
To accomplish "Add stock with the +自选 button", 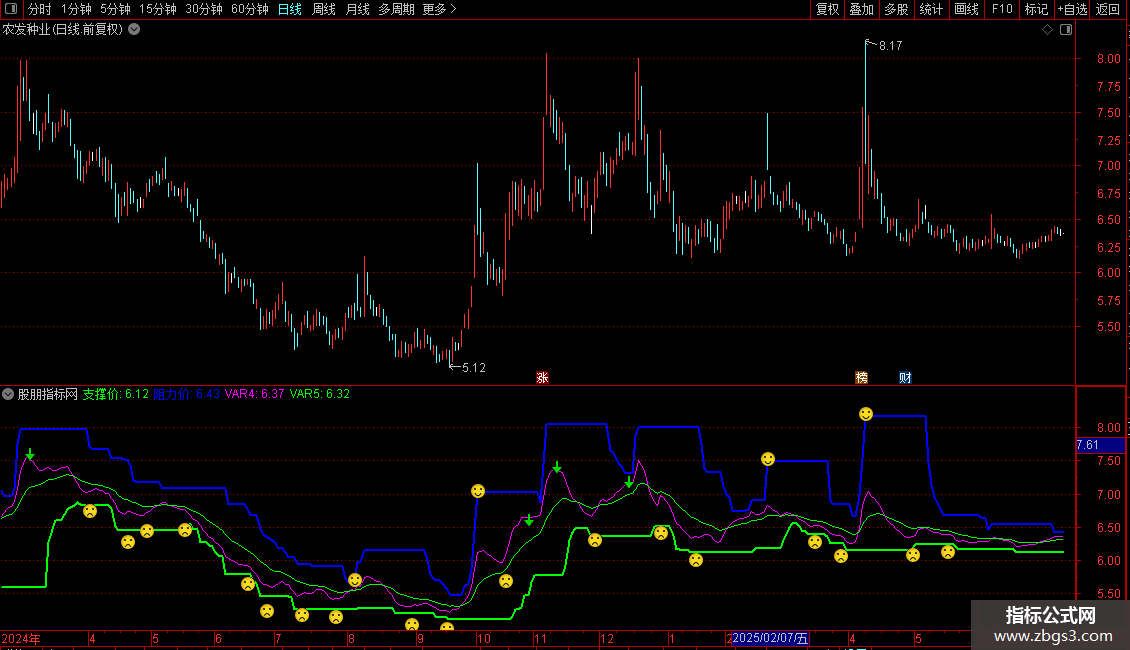I will [1072, 9].
